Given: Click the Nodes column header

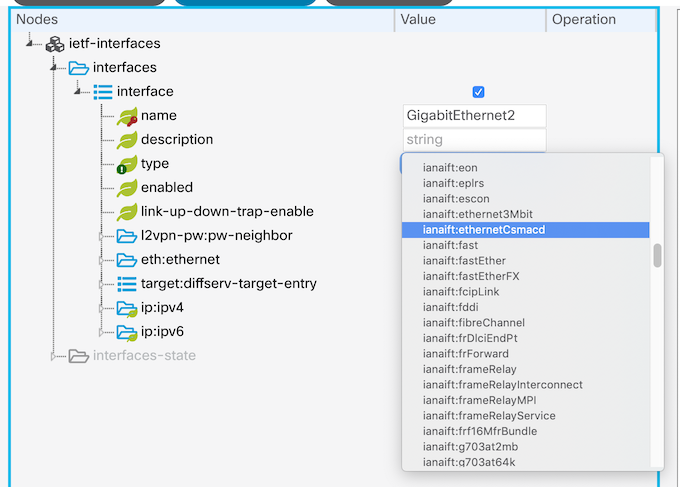Looking at the screenshot, I should coord(202,20).
